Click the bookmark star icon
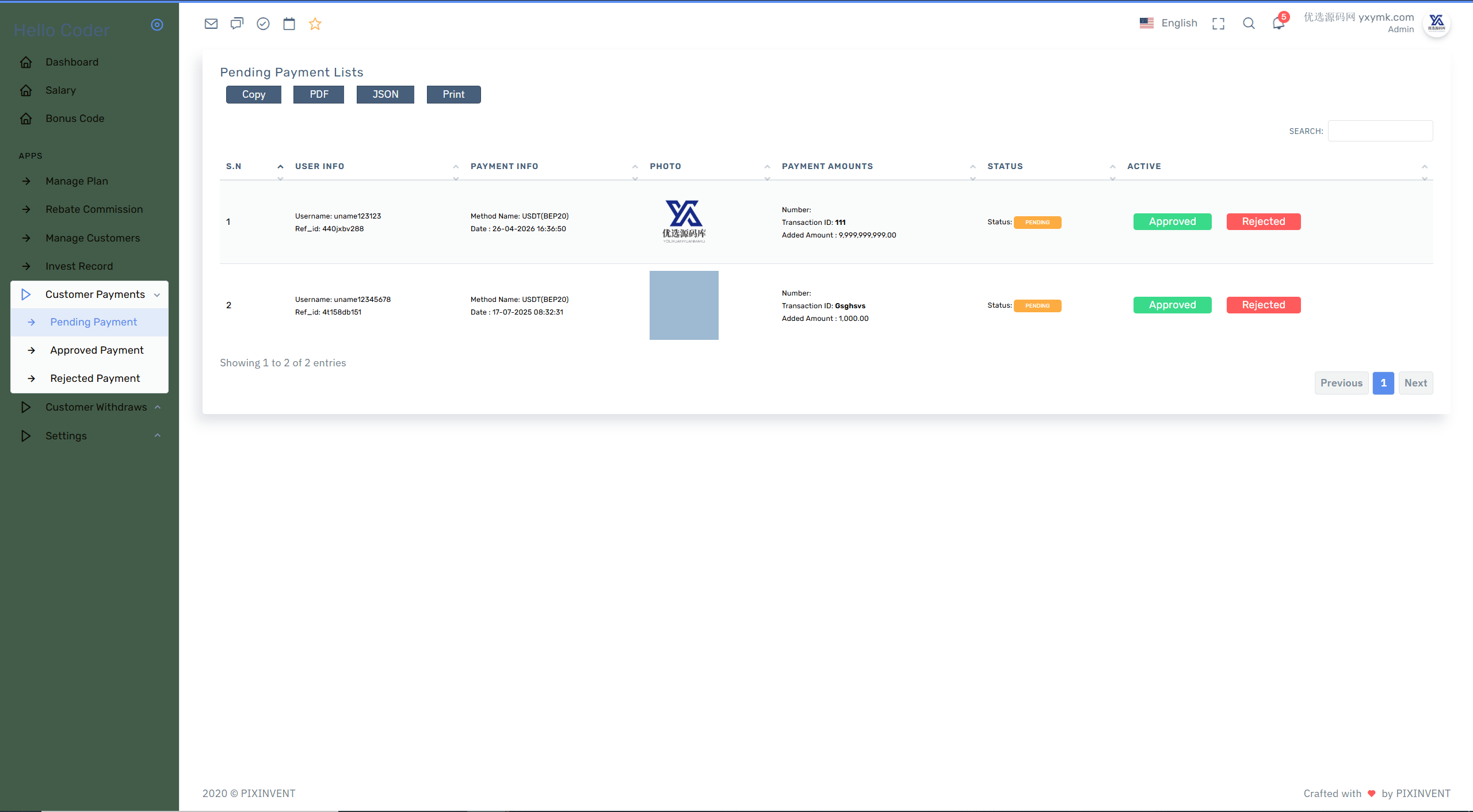Image resolution: width=1473 pixels, height=812 pixels. click(315, 24)
